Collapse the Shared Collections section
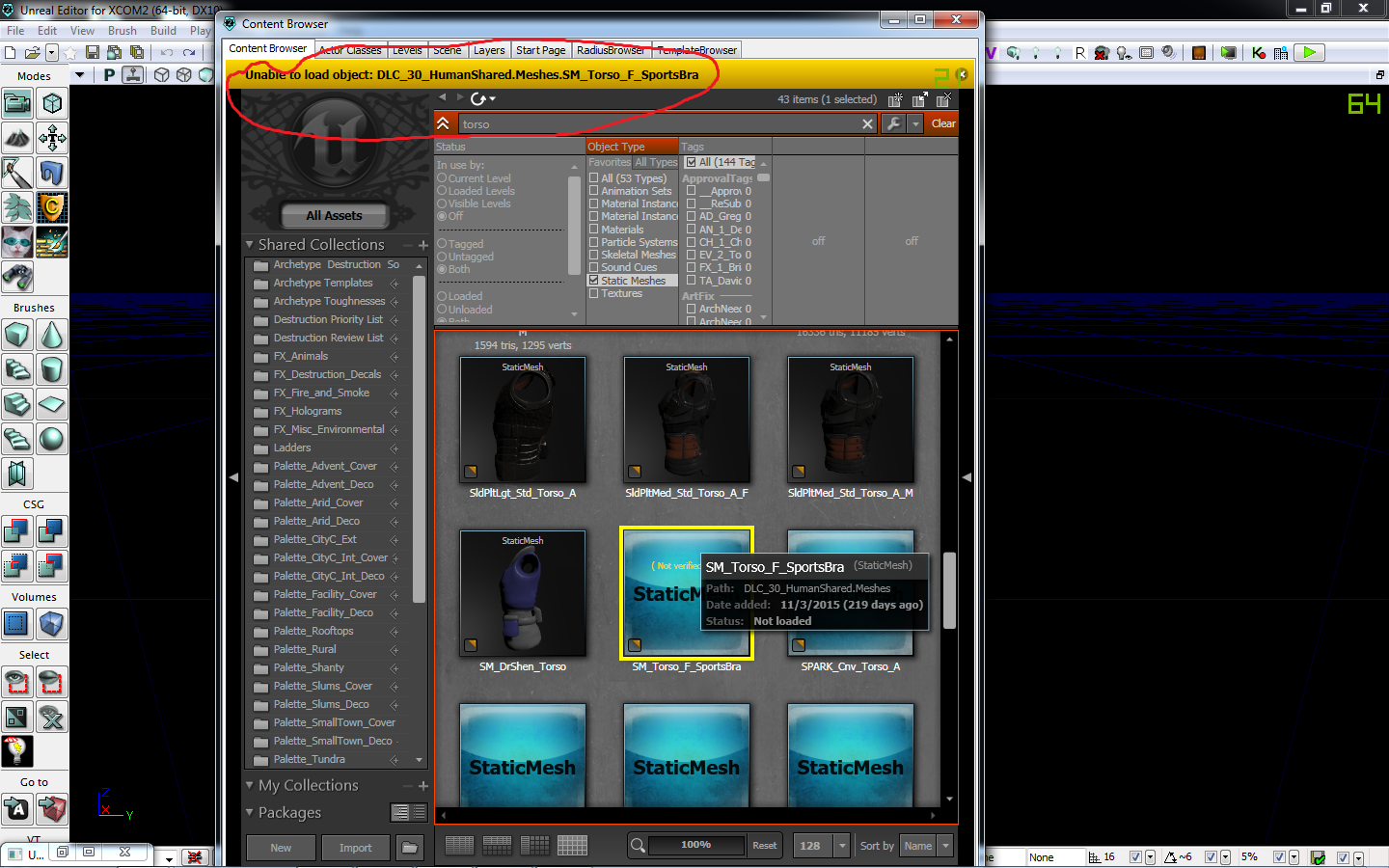 (x=250, y=245)
